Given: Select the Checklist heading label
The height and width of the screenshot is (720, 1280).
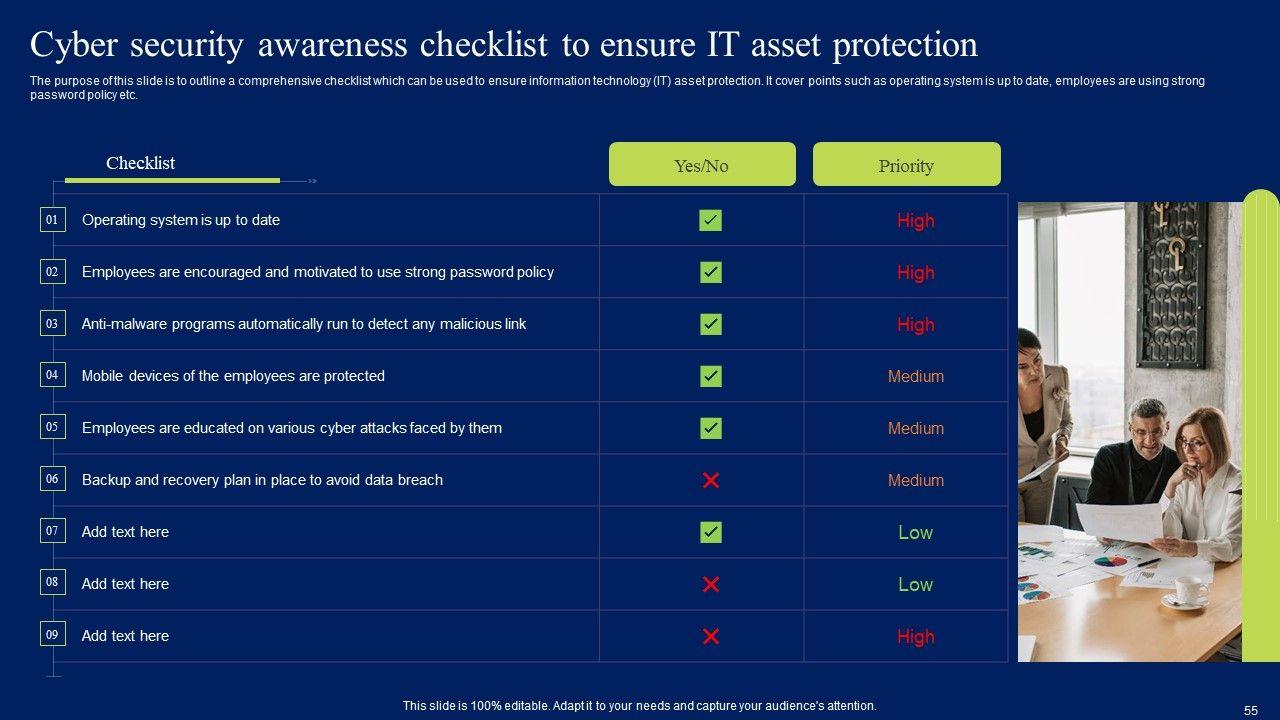Looking at the screenshot, I should click(x=141, y=163).
